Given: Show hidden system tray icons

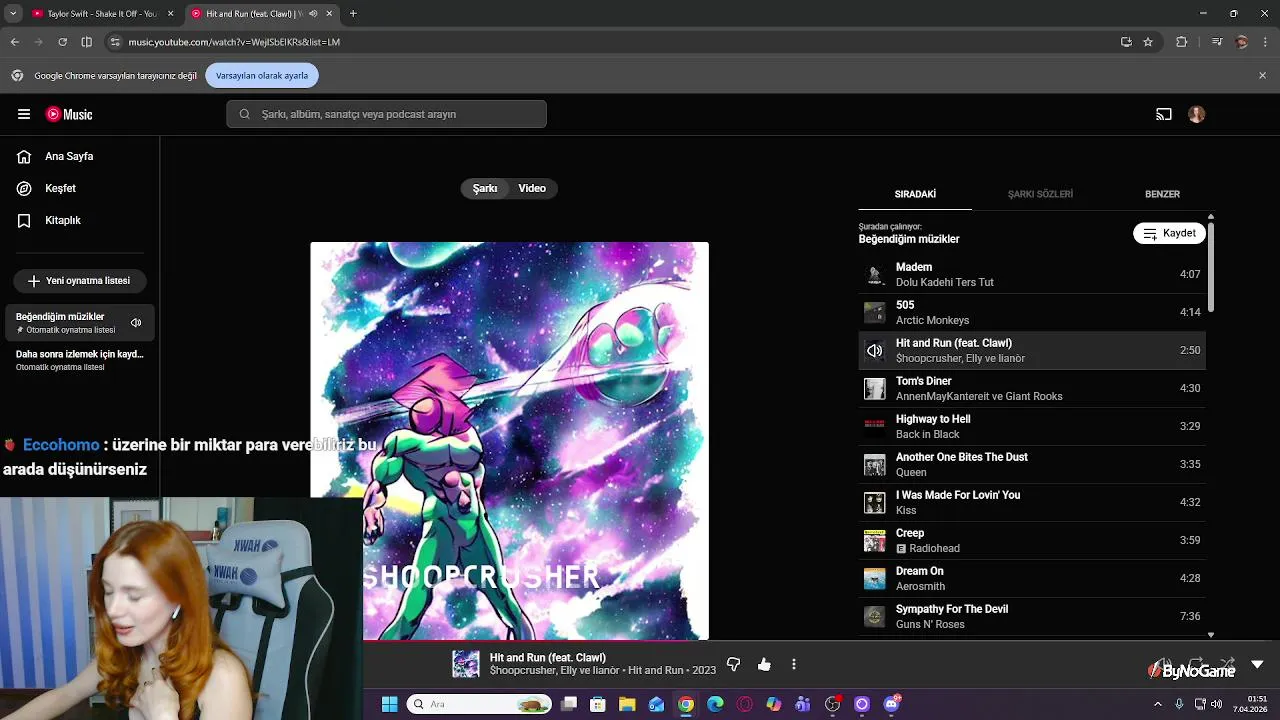Looking at the screenshot, I should coord(1158,704).
